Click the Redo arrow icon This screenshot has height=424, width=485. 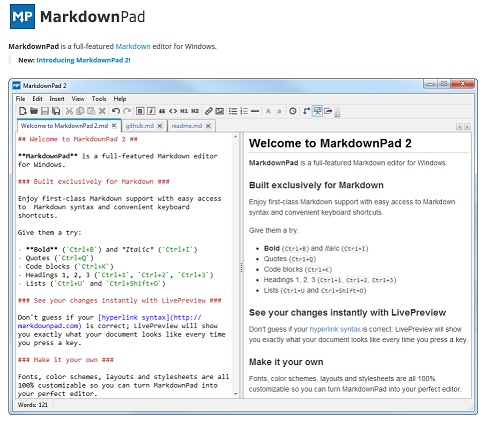click(x=127, y=111)
